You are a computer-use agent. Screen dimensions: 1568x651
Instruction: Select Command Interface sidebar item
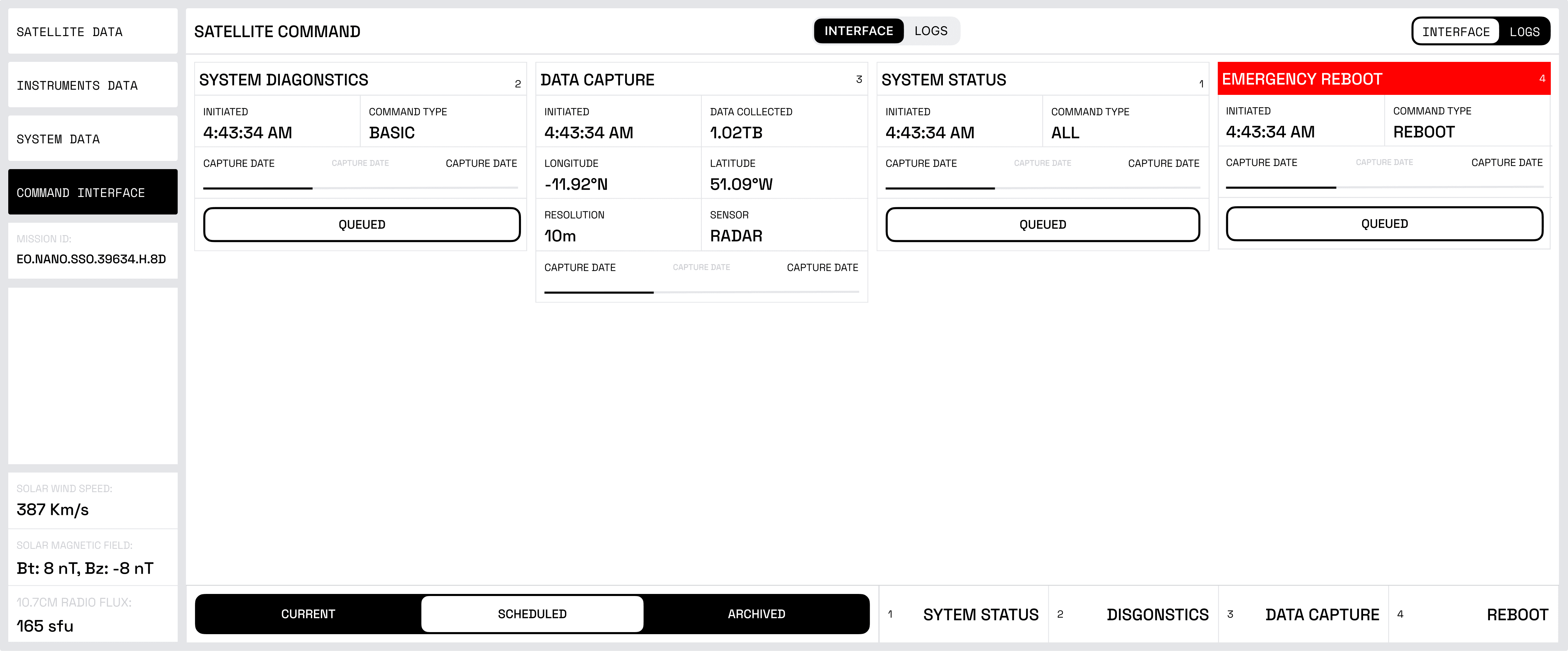tap(92, 192)
